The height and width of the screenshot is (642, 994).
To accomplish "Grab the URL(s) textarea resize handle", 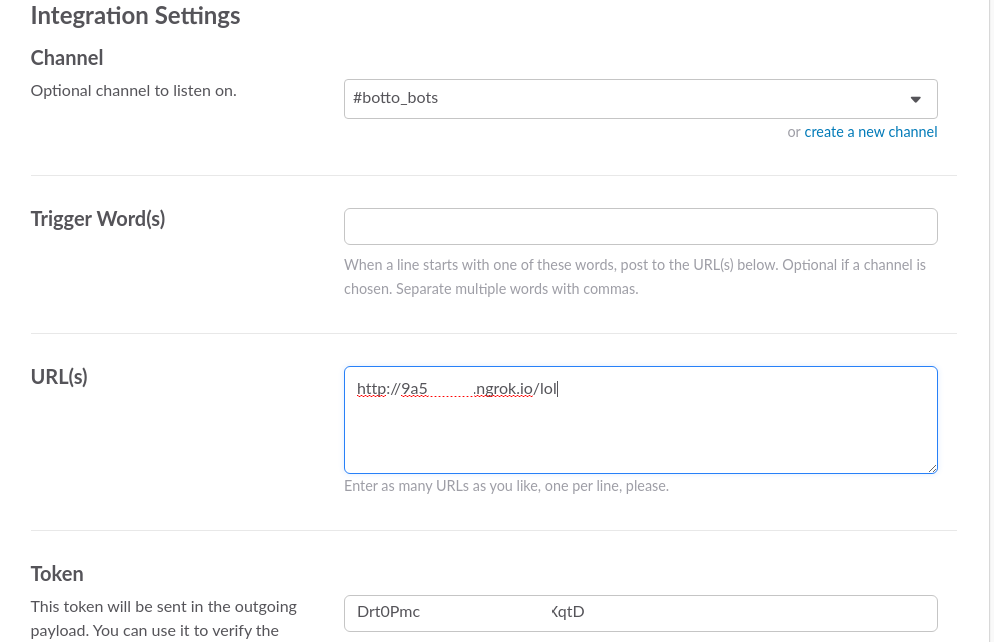I will (x=932, y=468).
